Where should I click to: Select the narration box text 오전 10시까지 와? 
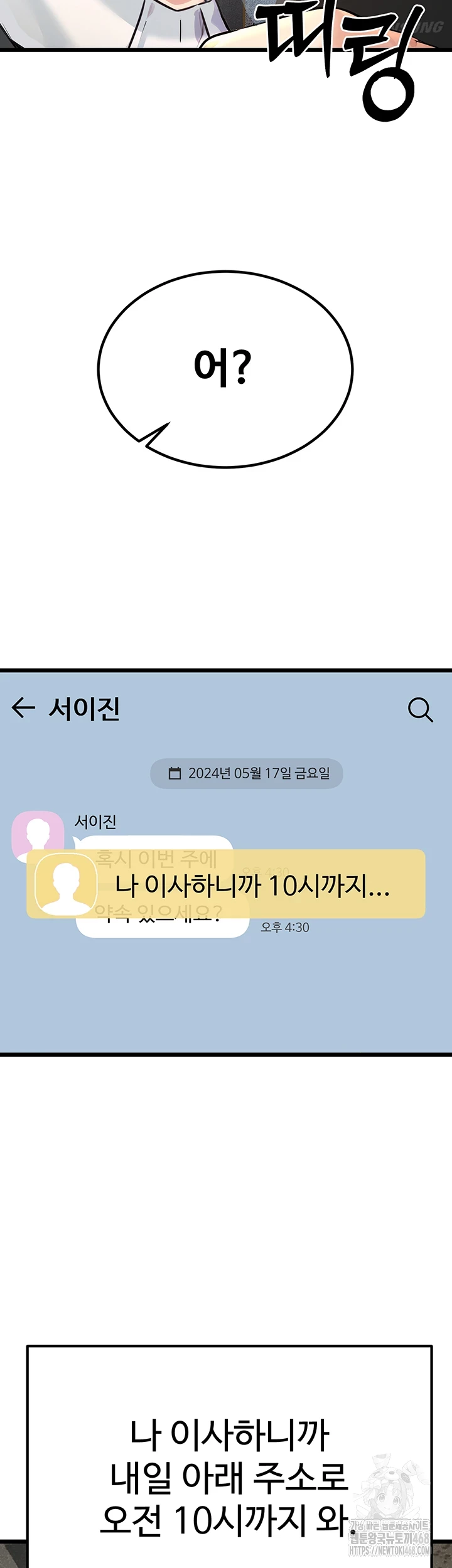(225, 1520)
